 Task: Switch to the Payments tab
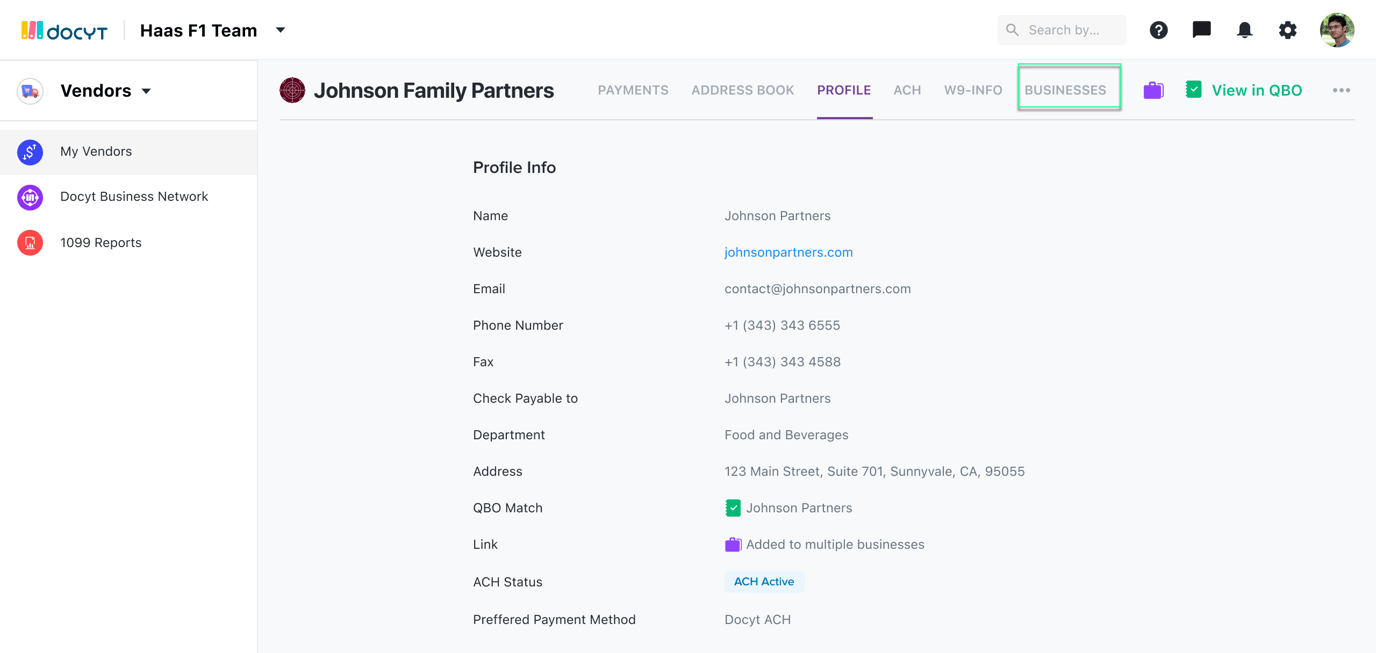[x=633, y=90]
